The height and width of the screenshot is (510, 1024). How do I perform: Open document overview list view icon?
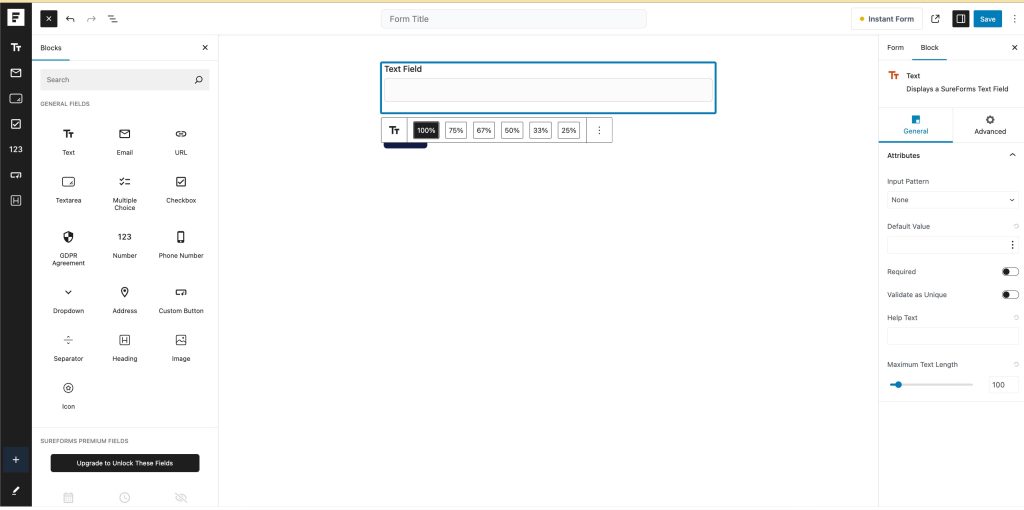pyautogui.click(x=112, y=19)
